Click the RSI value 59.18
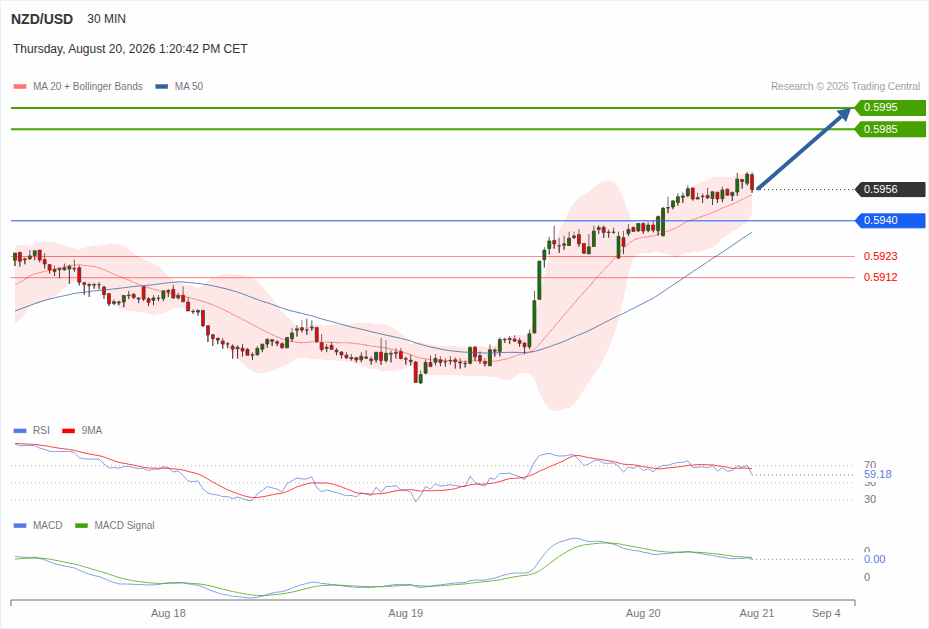929x629 pixels. 877,474
